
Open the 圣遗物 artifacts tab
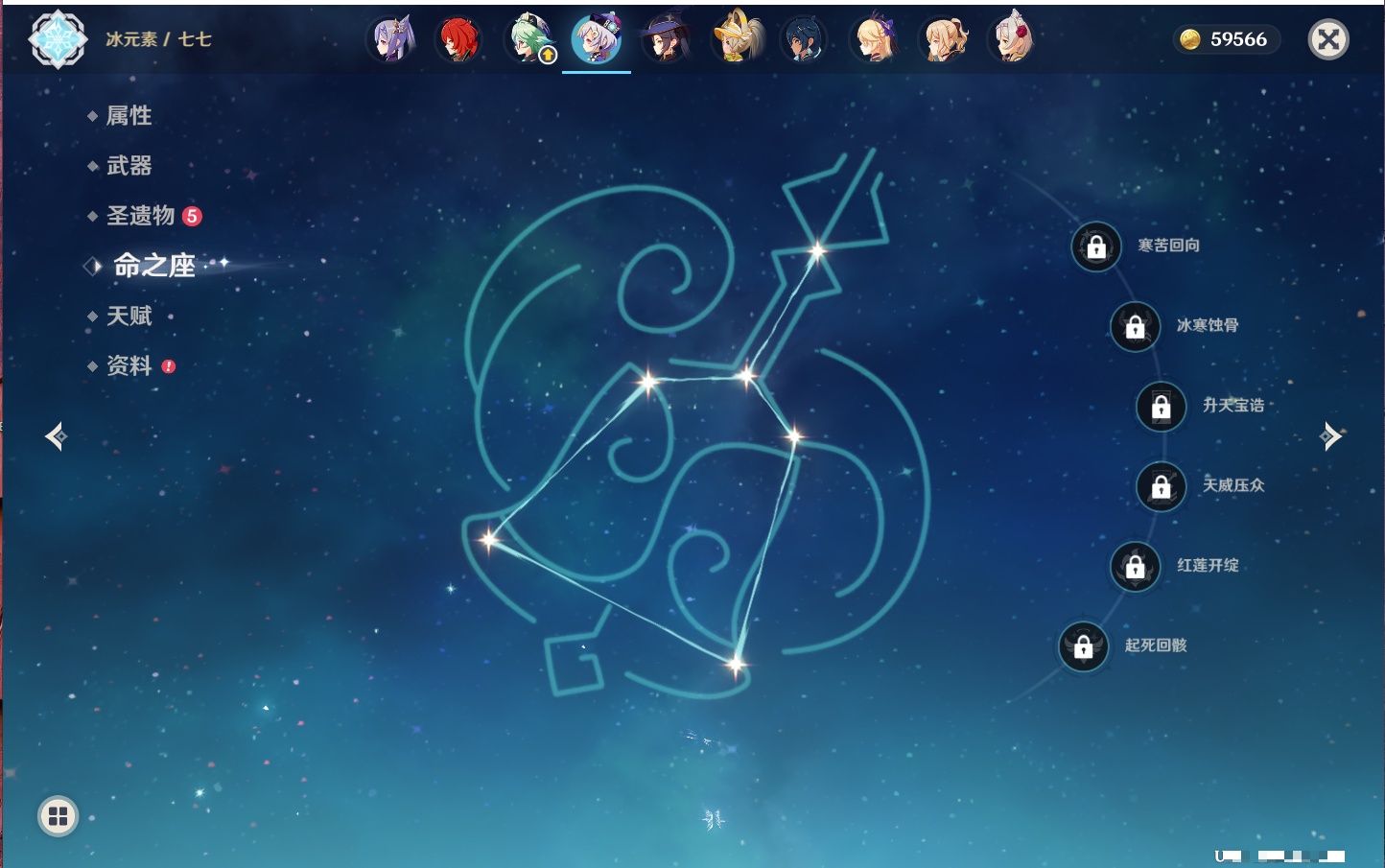(x=140, y=216)
